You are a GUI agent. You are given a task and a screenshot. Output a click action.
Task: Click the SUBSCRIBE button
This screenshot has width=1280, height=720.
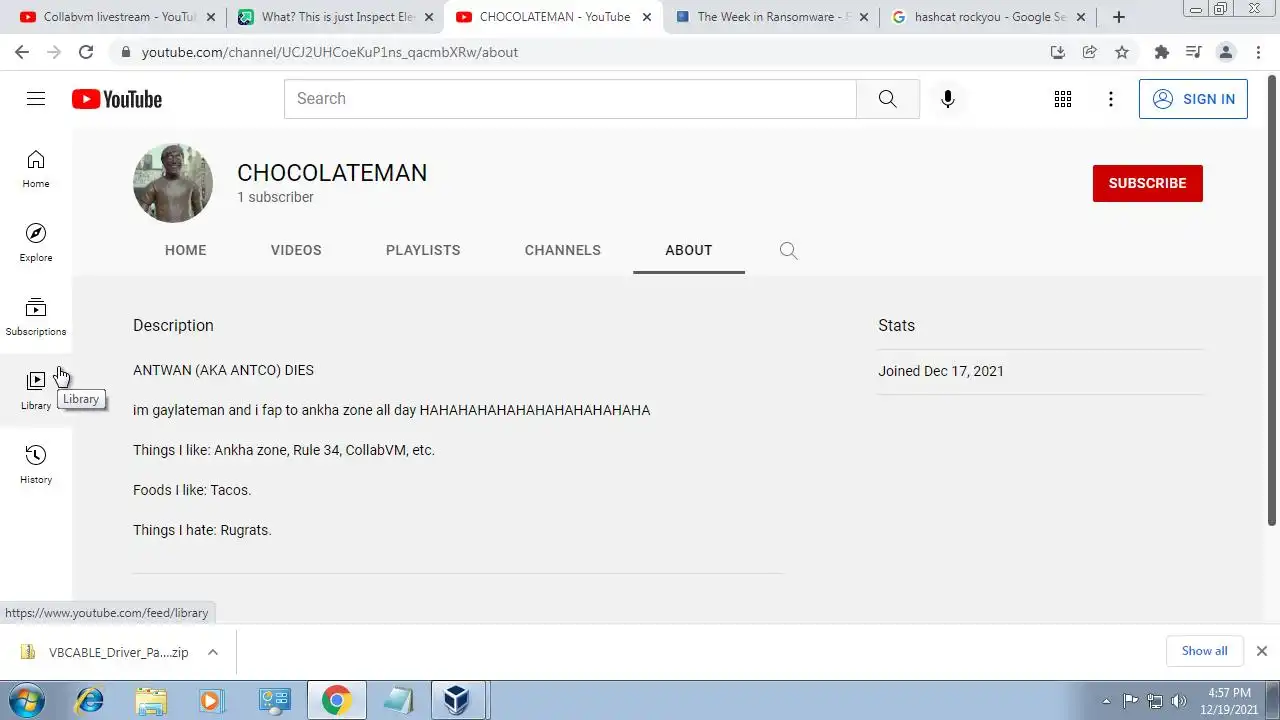click(x=1148, y=183)
